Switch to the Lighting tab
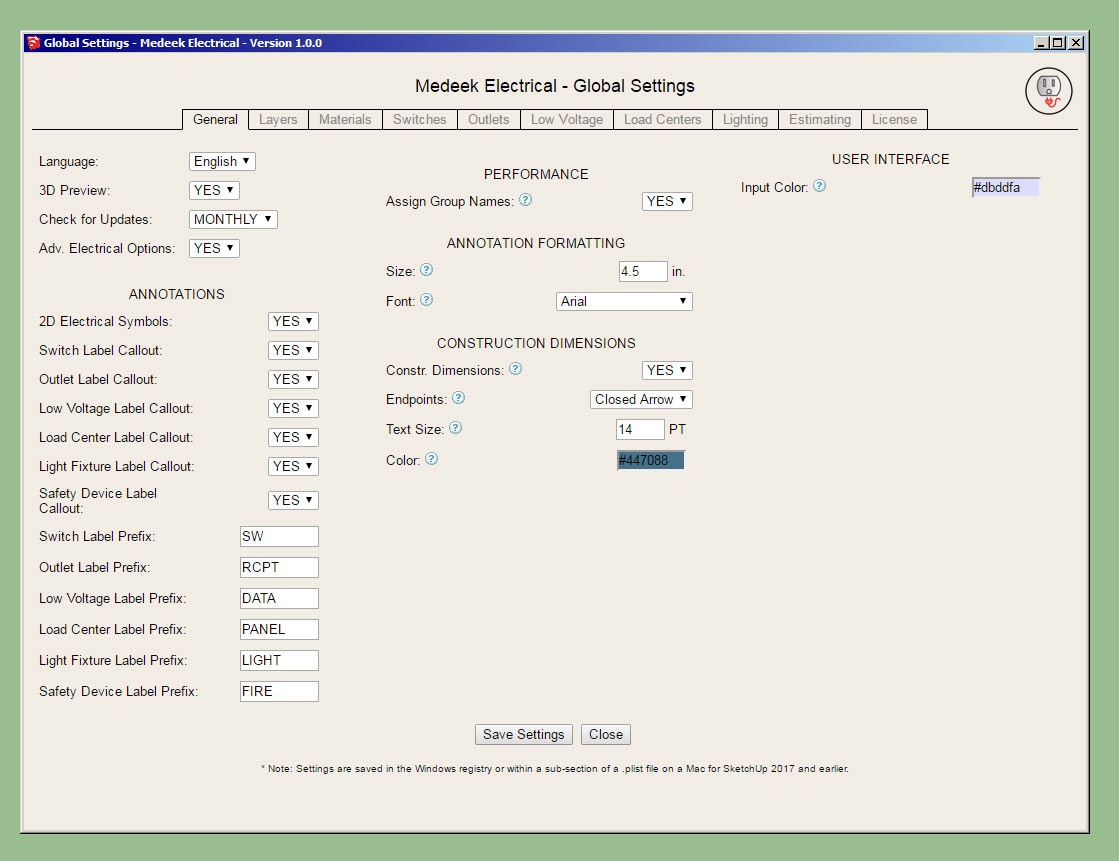Viewport: 1119px width, 861px height. pyautogui.click(x=745, y=119)
